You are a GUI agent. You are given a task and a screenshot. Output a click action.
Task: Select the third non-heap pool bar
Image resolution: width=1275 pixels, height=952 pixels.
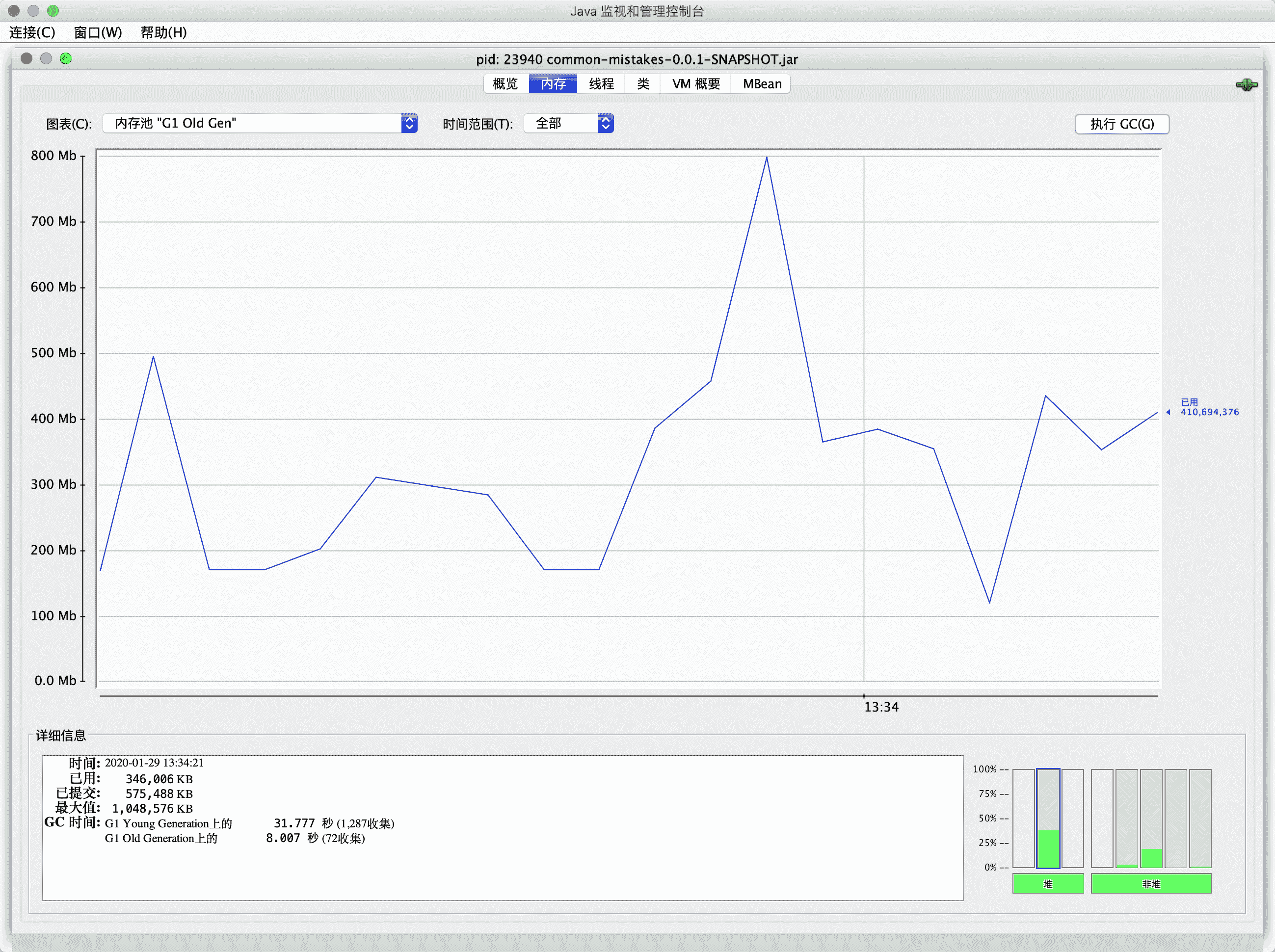pos(1151,818)
